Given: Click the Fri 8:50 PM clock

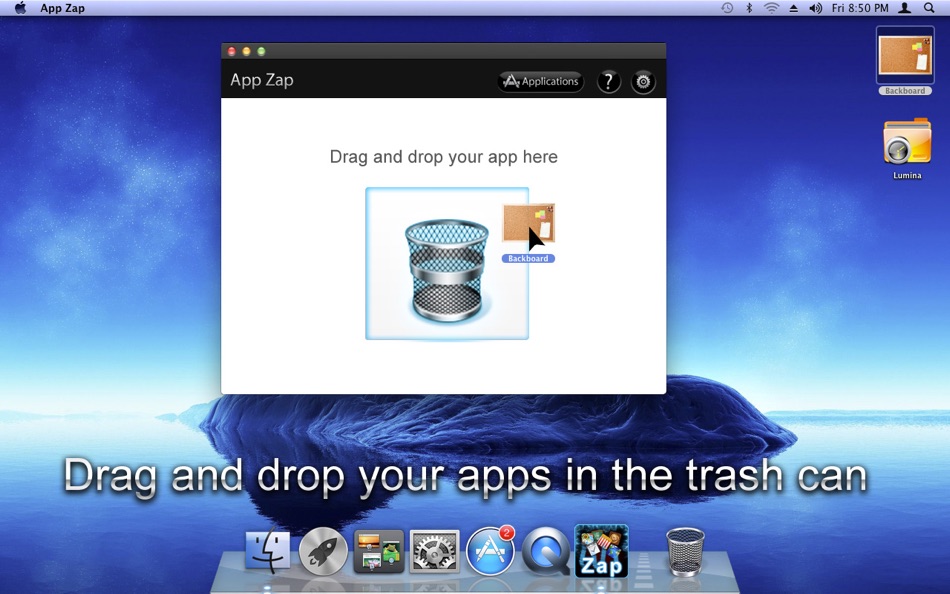Looking at the screenshot, I should coord(860,8).
